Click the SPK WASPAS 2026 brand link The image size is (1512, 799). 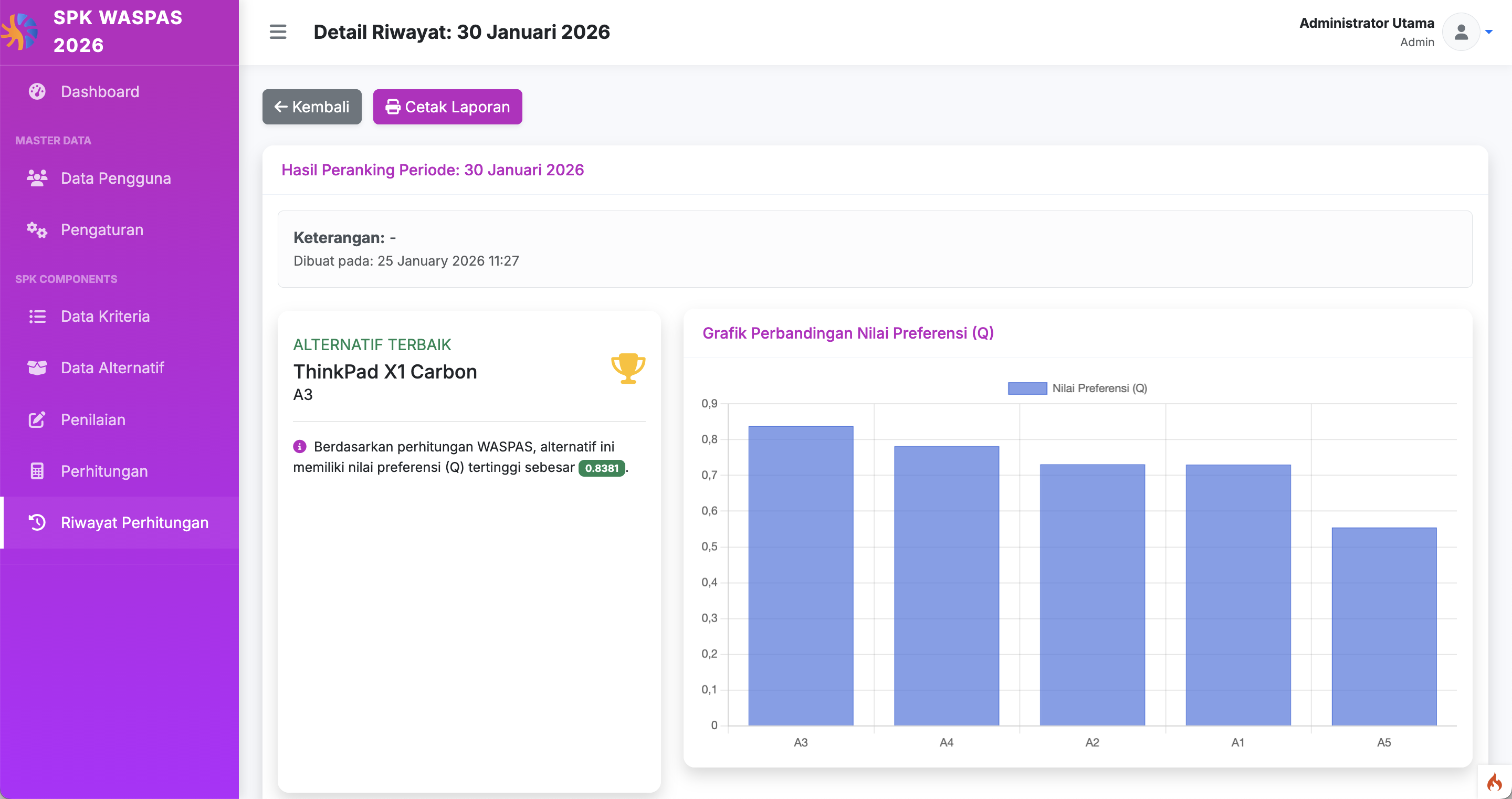click(x=118, y=31)
